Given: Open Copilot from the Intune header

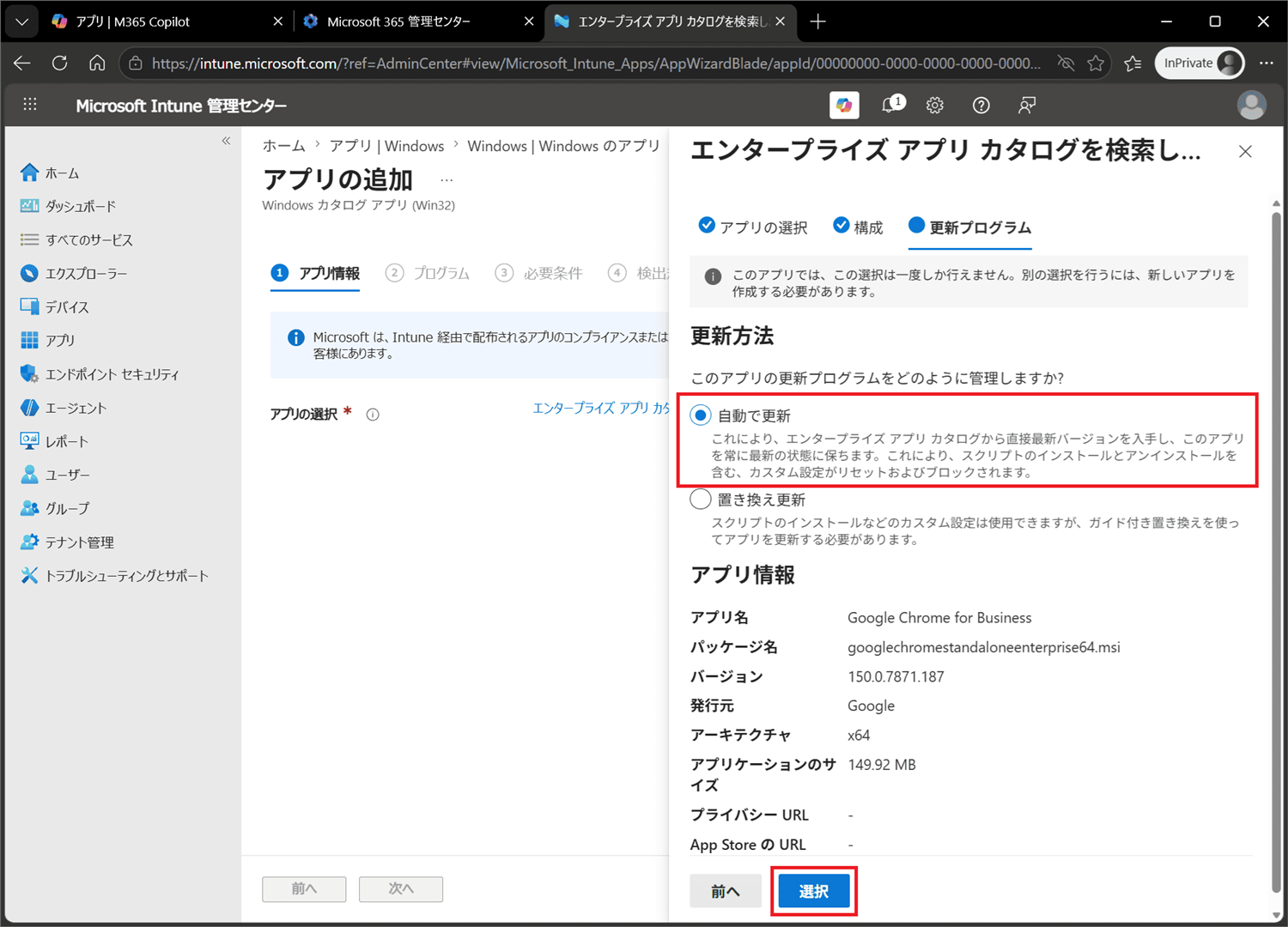Looking at the screenshot, I should 845,105.
